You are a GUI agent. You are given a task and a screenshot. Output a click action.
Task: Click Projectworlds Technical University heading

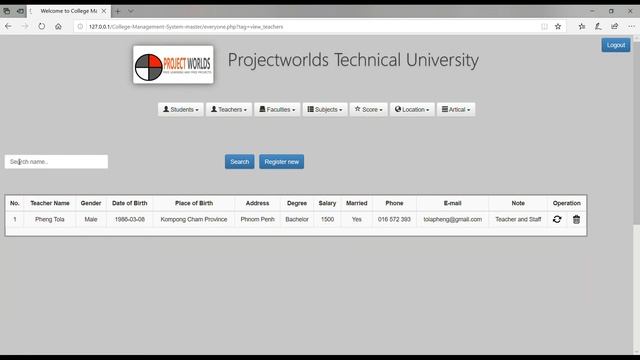point(353,60)
